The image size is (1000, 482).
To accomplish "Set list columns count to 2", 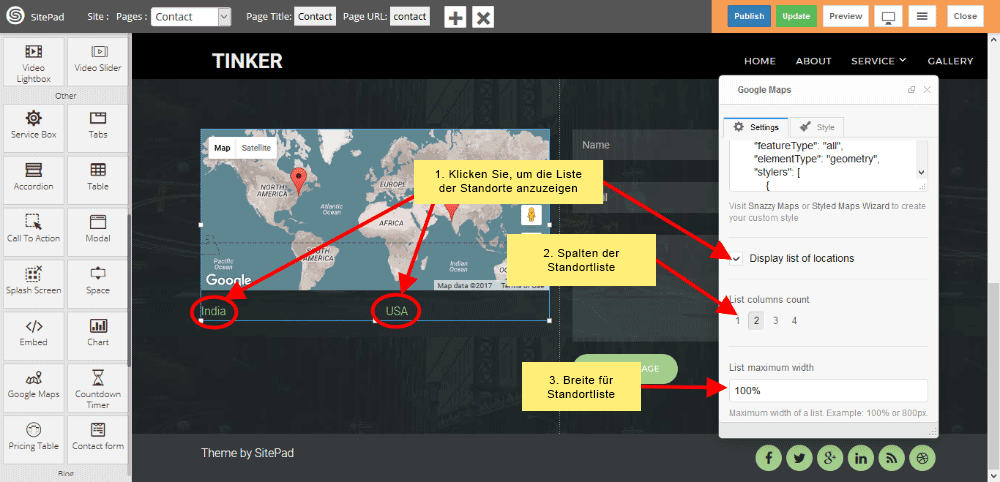I will [x=756, y=321].
